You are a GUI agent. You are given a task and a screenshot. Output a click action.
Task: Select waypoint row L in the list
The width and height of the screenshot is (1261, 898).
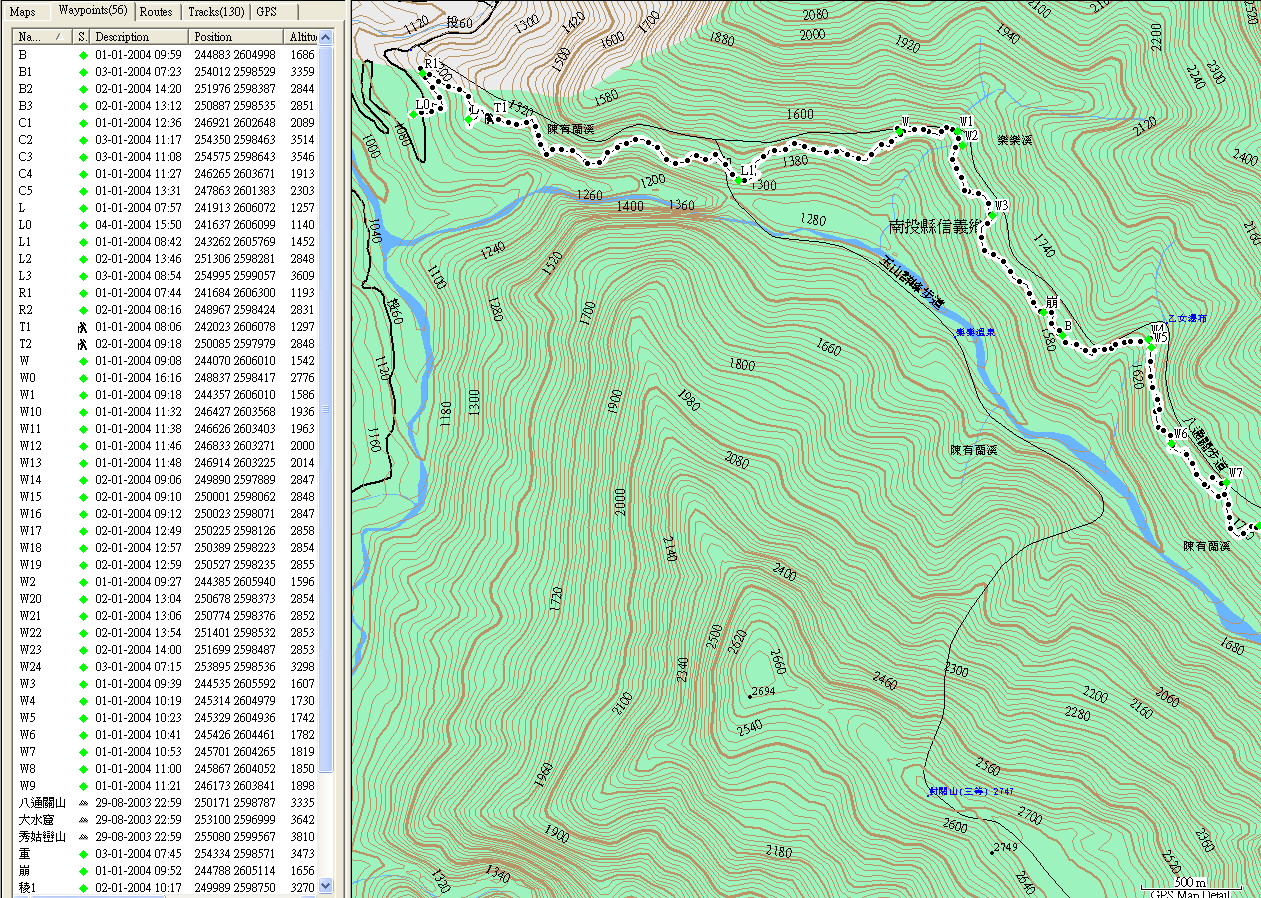[x=167, y=208]
